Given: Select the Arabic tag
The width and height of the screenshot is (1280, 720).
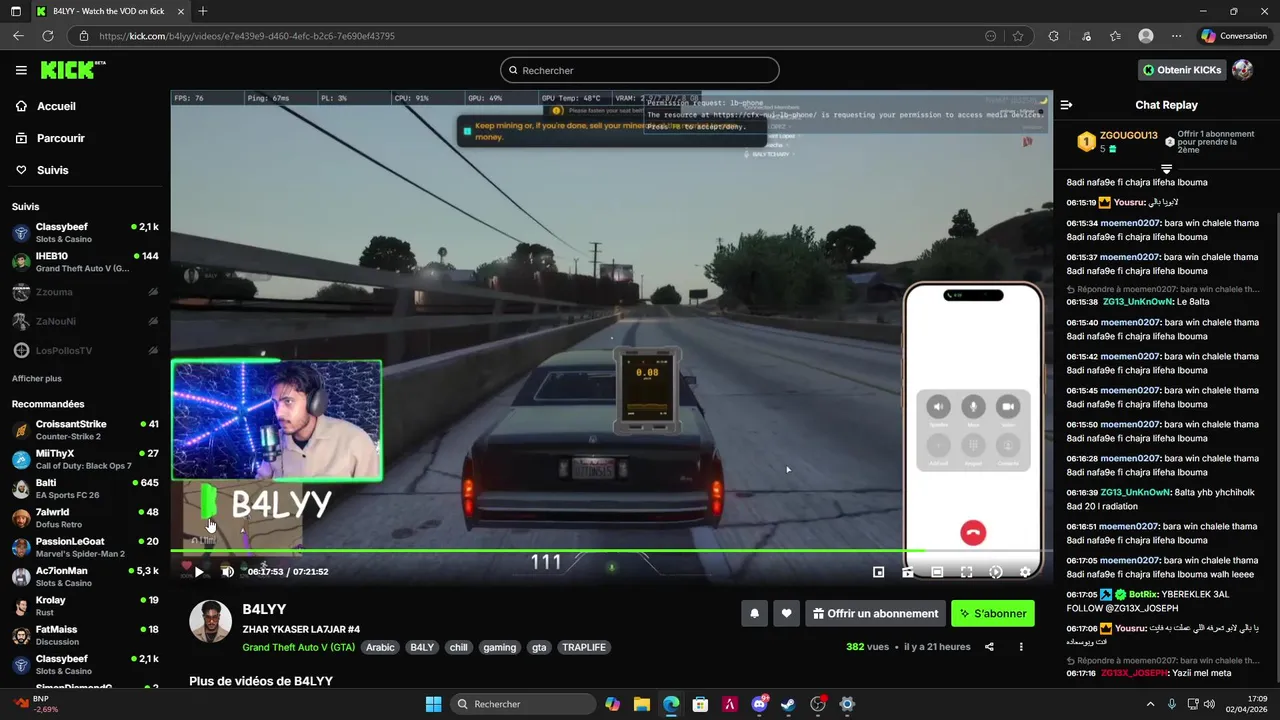Looking at the screenshot, I should [x=380, y=647].
